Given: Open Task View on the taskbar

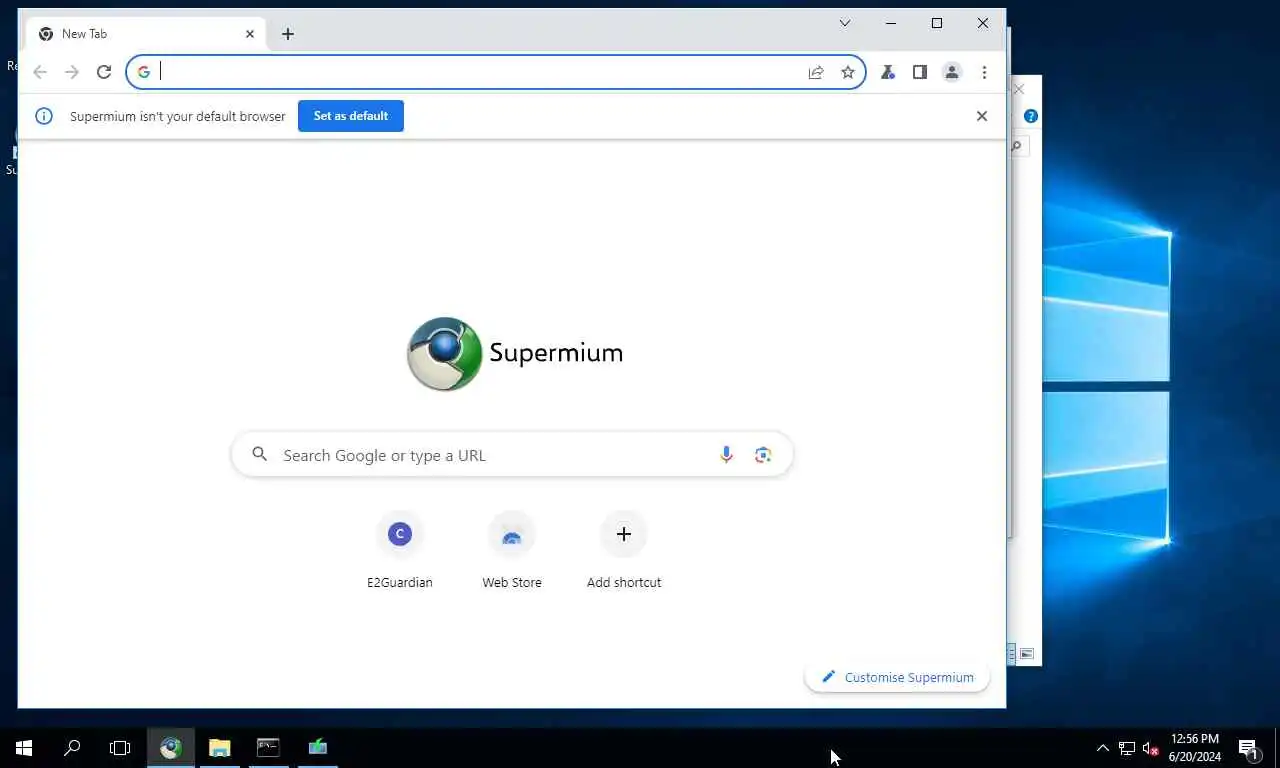Looking at the screenshot, I should 120,748.
